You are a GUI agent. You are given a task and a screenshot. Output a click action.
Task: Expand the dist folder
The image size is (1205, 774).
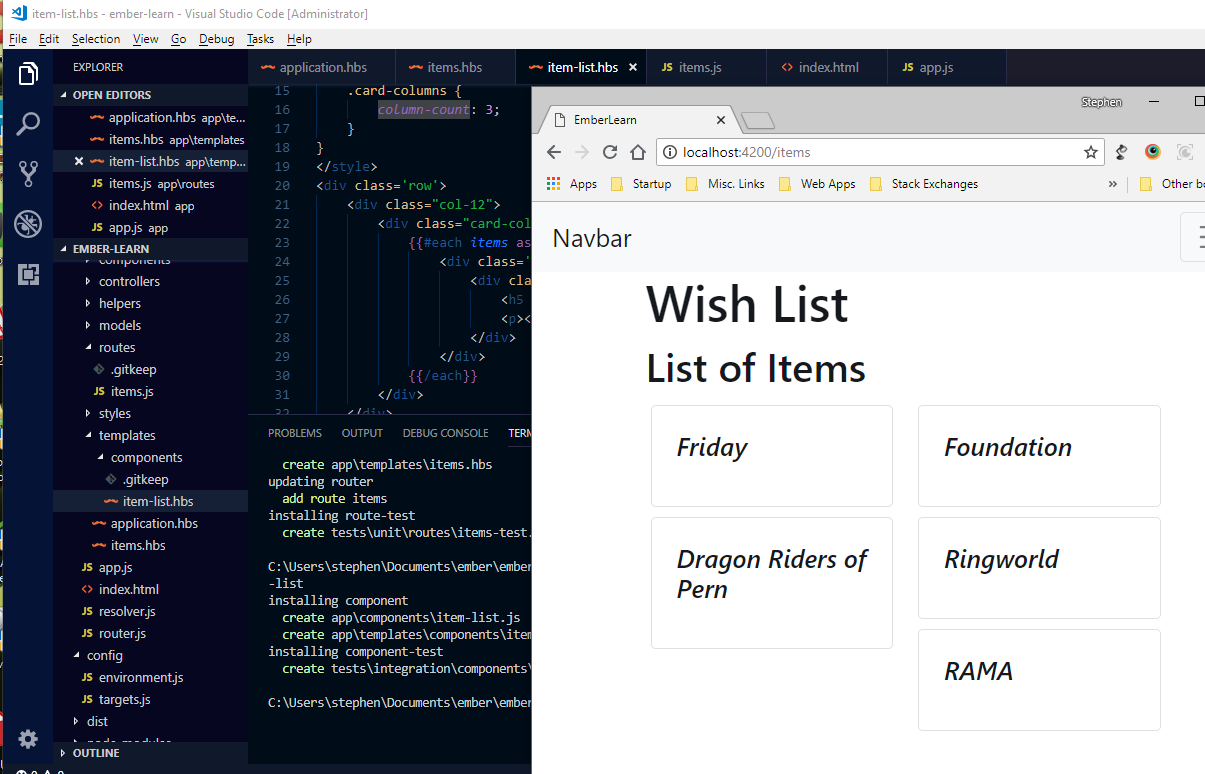(x=97, y=721)
